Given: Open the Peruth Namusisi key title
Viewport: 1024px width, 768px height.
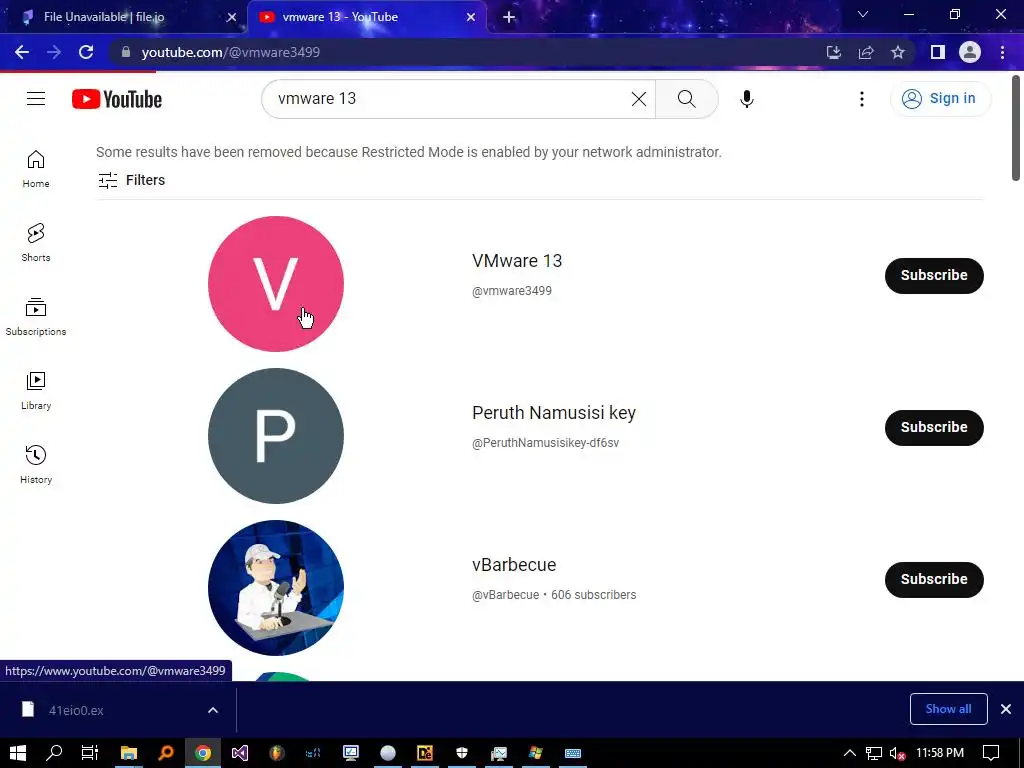Looking at the screenshot, I should tap(554, 413).
